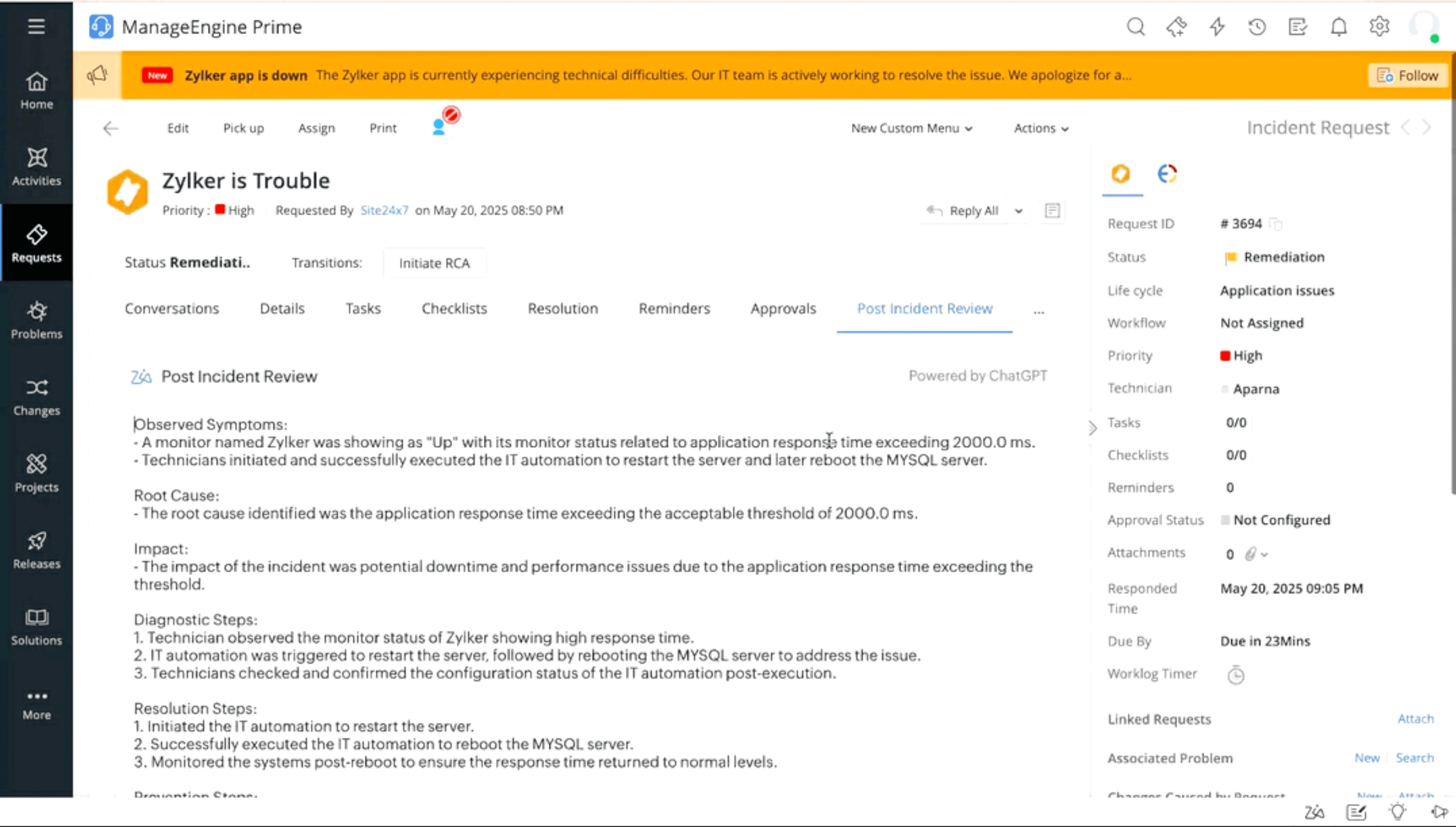Collapse the right details panel arrow
The height and width of the screenshot is (827, 1456).
pos(1092,428)
